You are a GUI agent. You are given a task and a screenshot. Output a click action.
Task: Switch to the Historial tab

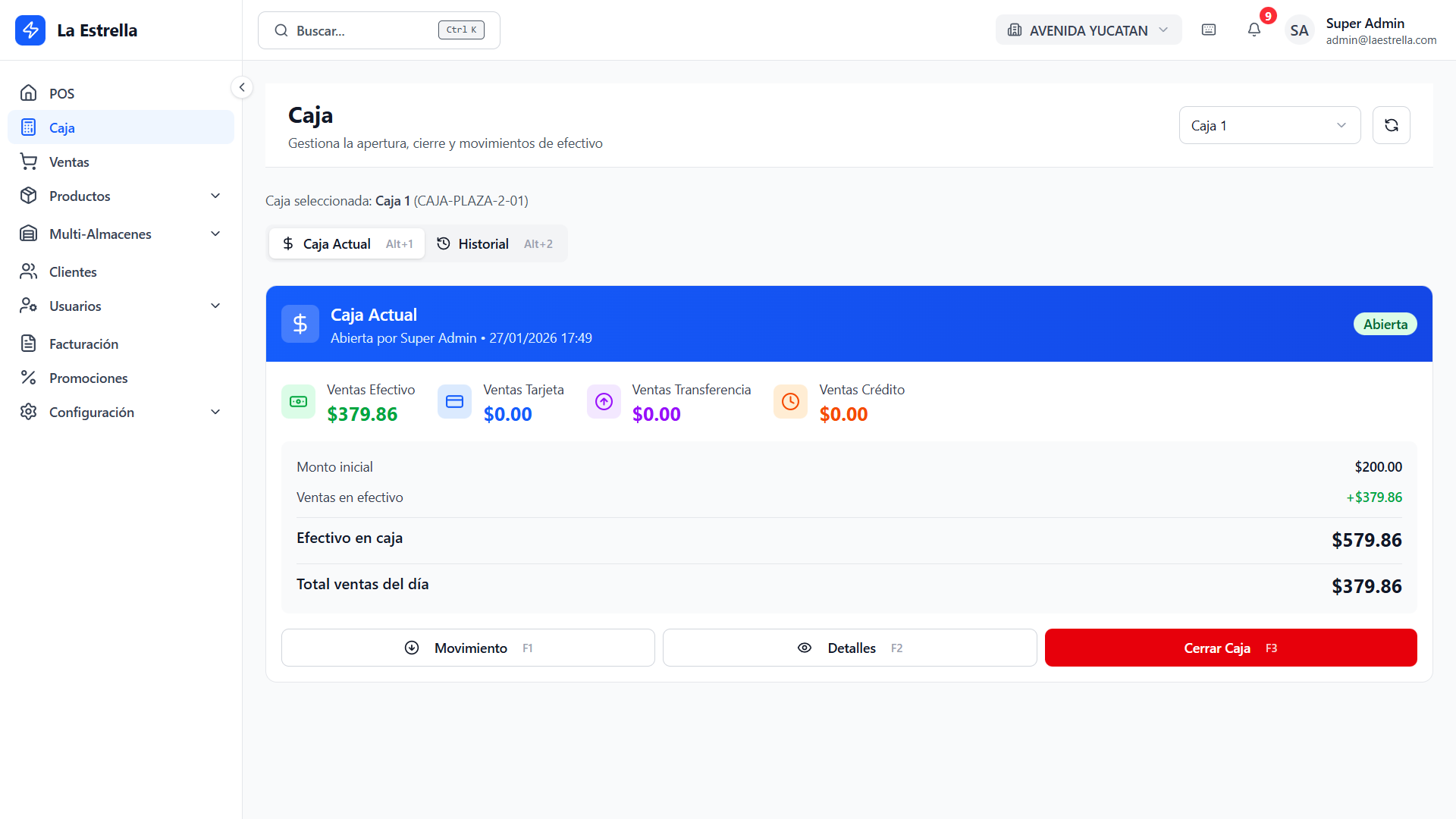494,243
